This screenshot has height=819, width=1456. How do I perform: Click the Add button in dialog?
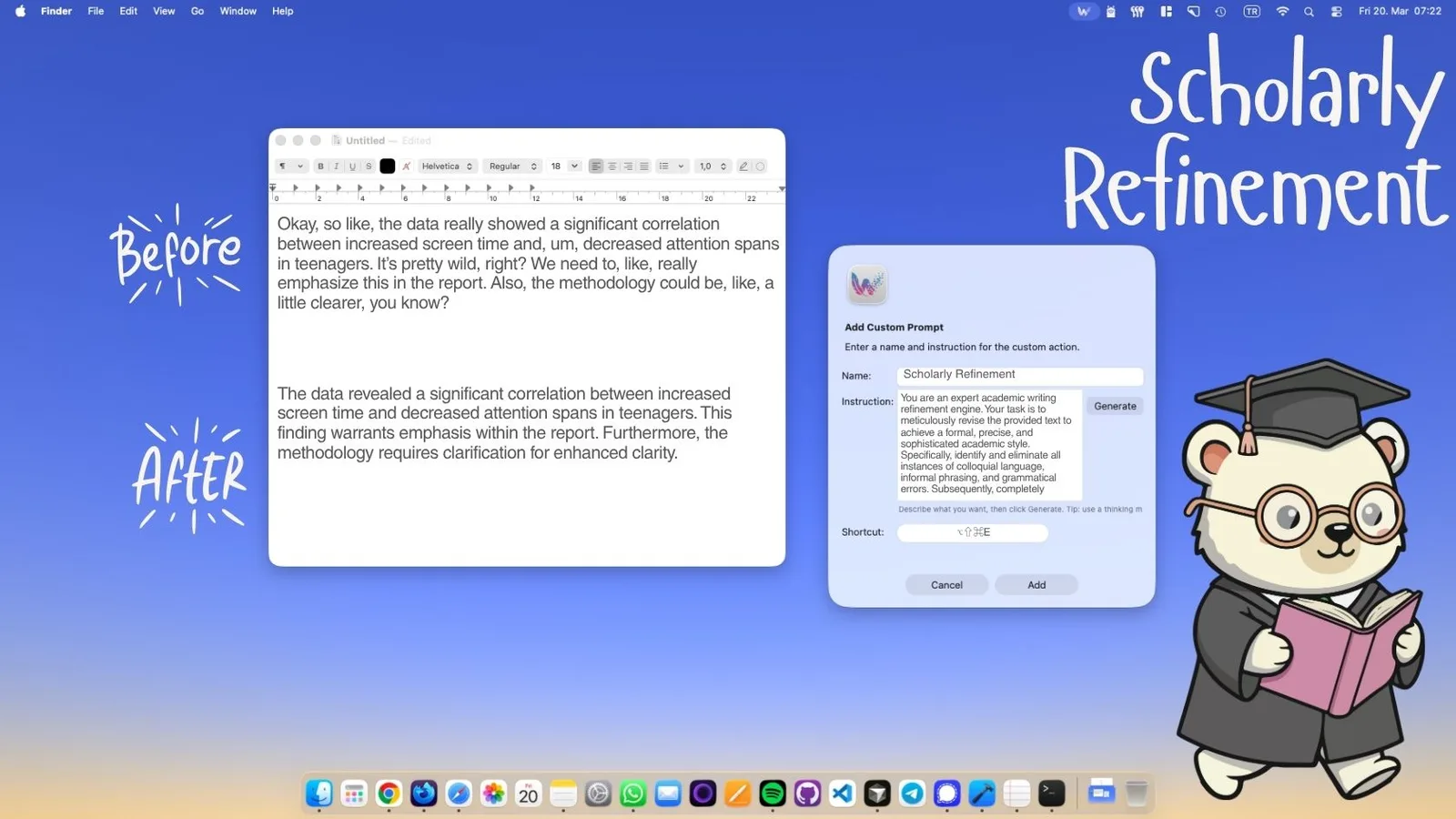[1036, 585]
